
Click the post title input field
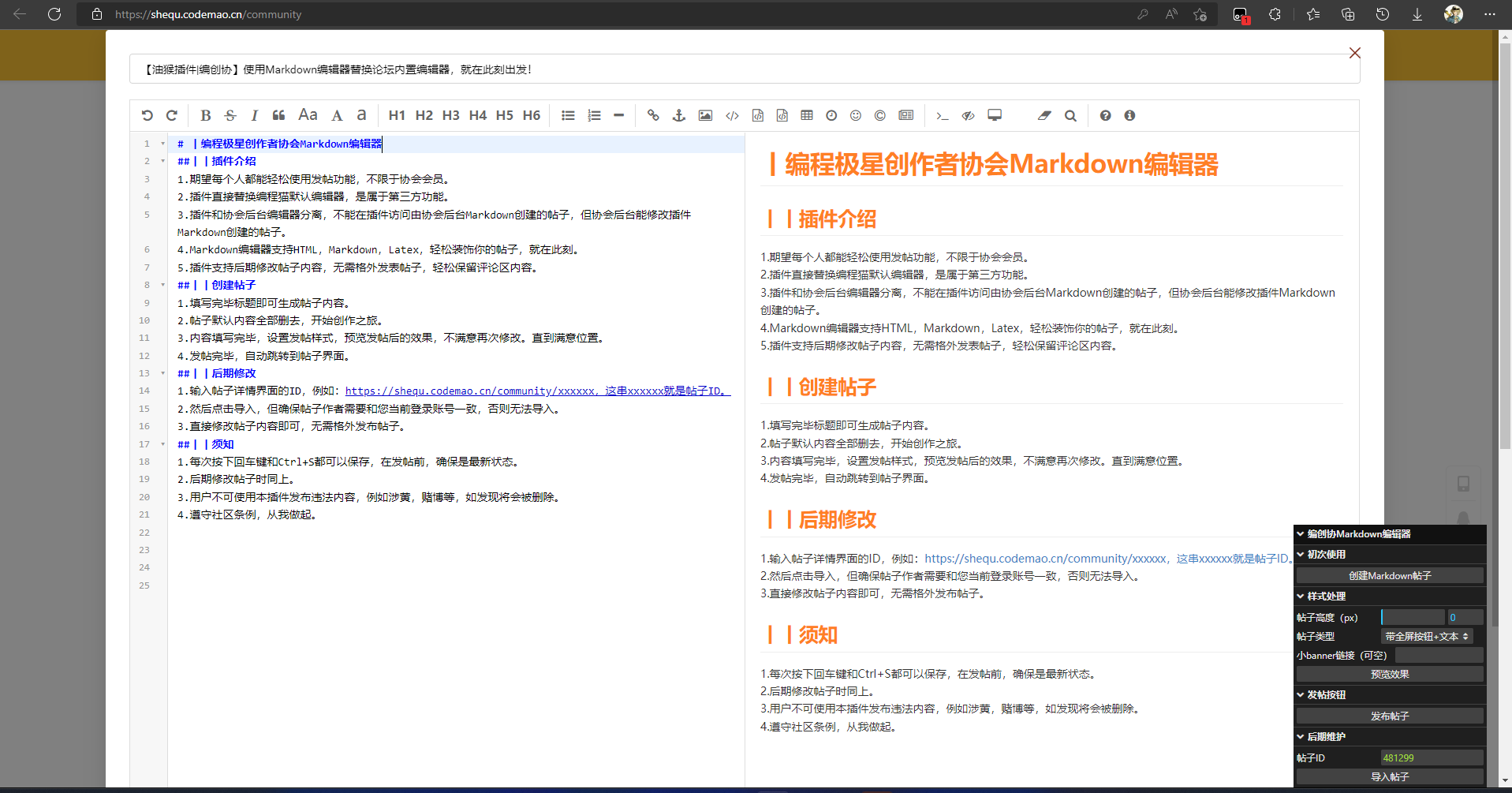coord(745,69)
